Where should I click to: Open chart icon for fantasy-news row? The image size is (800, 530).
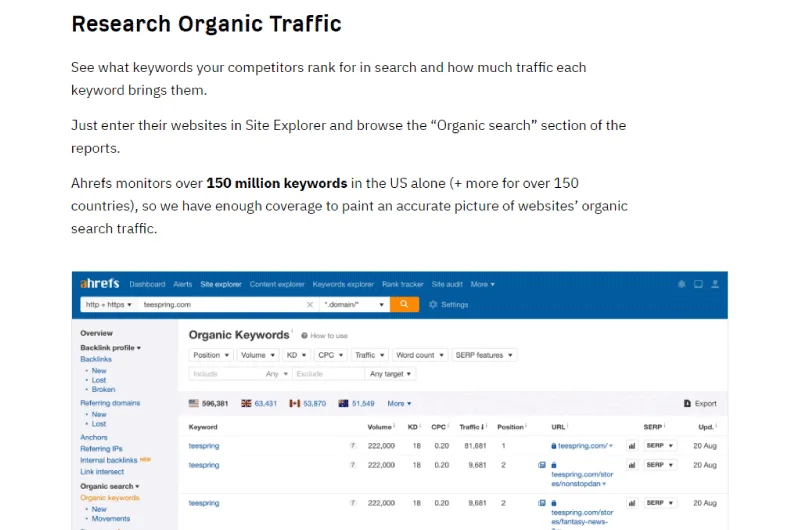click(x=632, y=503)
